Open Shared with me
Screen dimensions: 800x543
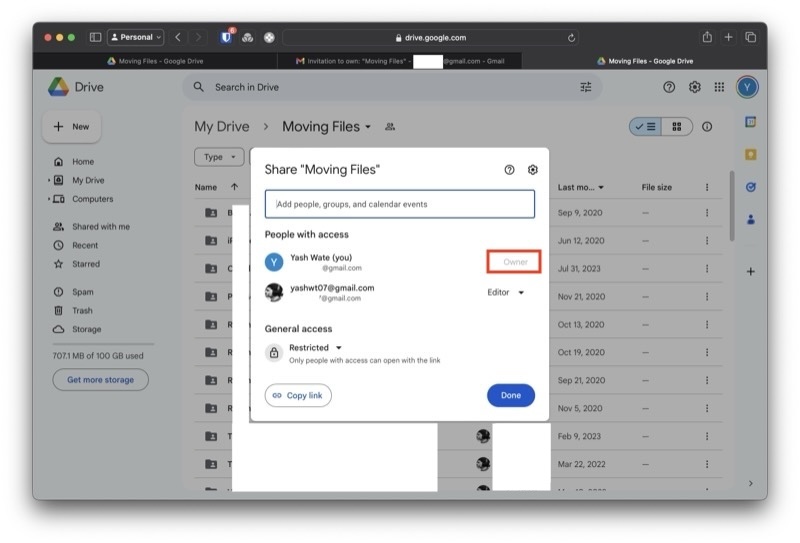92,227
